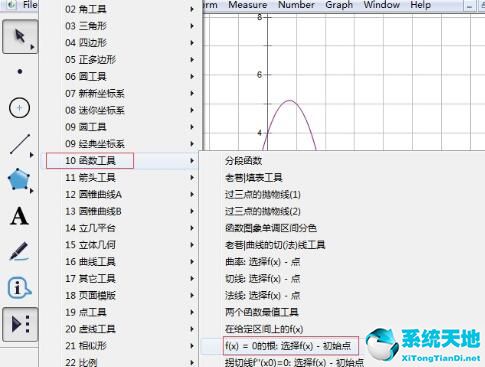Choose 在给定区间上的f(x) tool
The image size is (485, 367).
pyautogui.click(x=264, y=329)
